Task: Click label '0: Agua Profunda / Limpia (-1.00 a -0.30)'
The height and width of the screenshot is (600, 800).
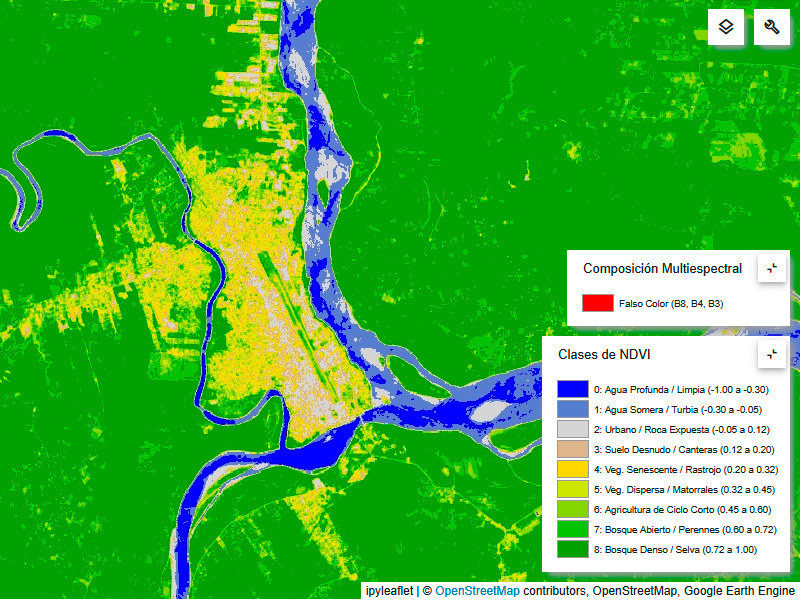Action: coord(681,390)
